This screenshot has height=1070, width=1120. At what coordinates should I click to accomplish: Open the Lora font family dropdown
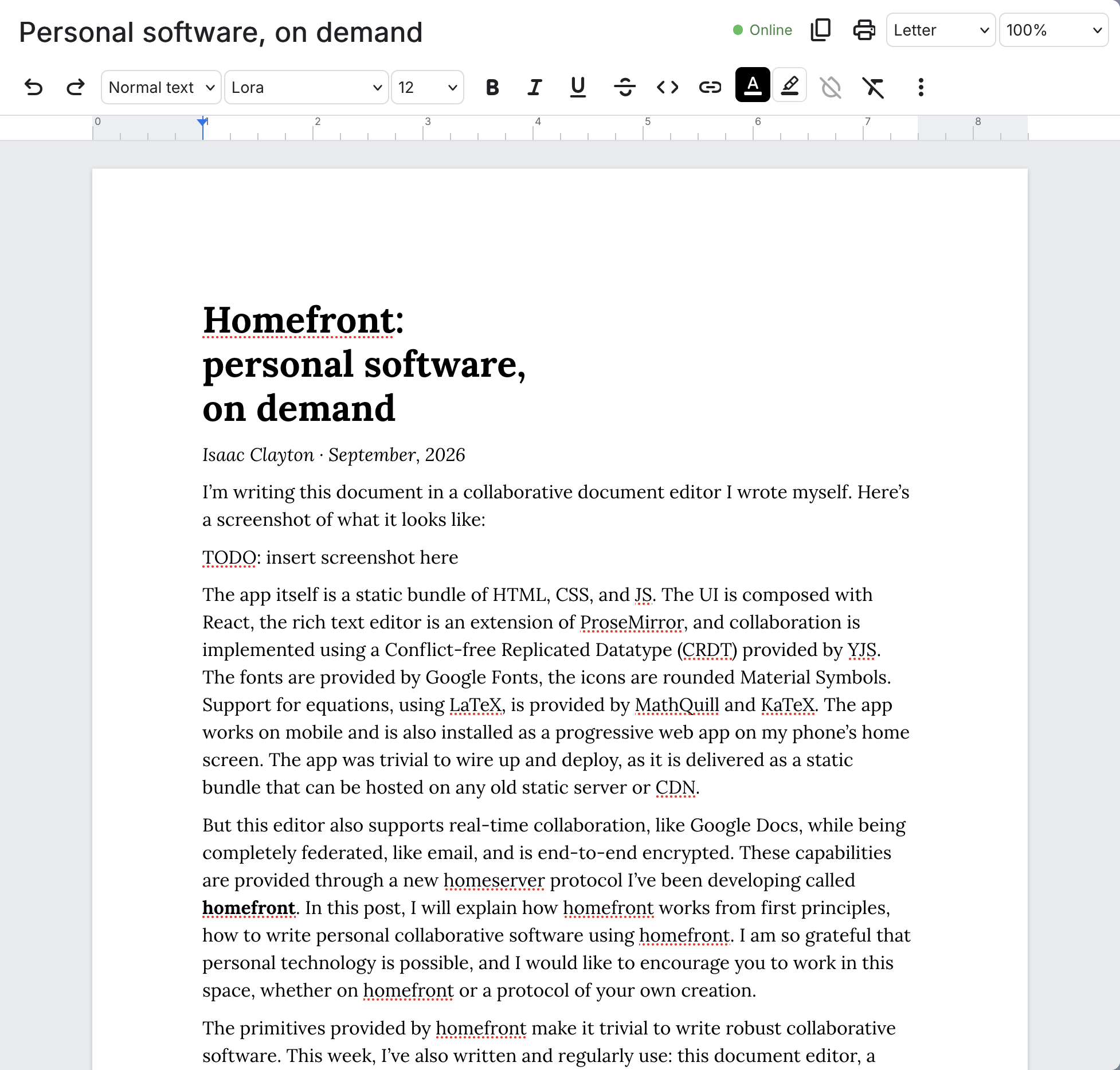click(x=307, y=87)
